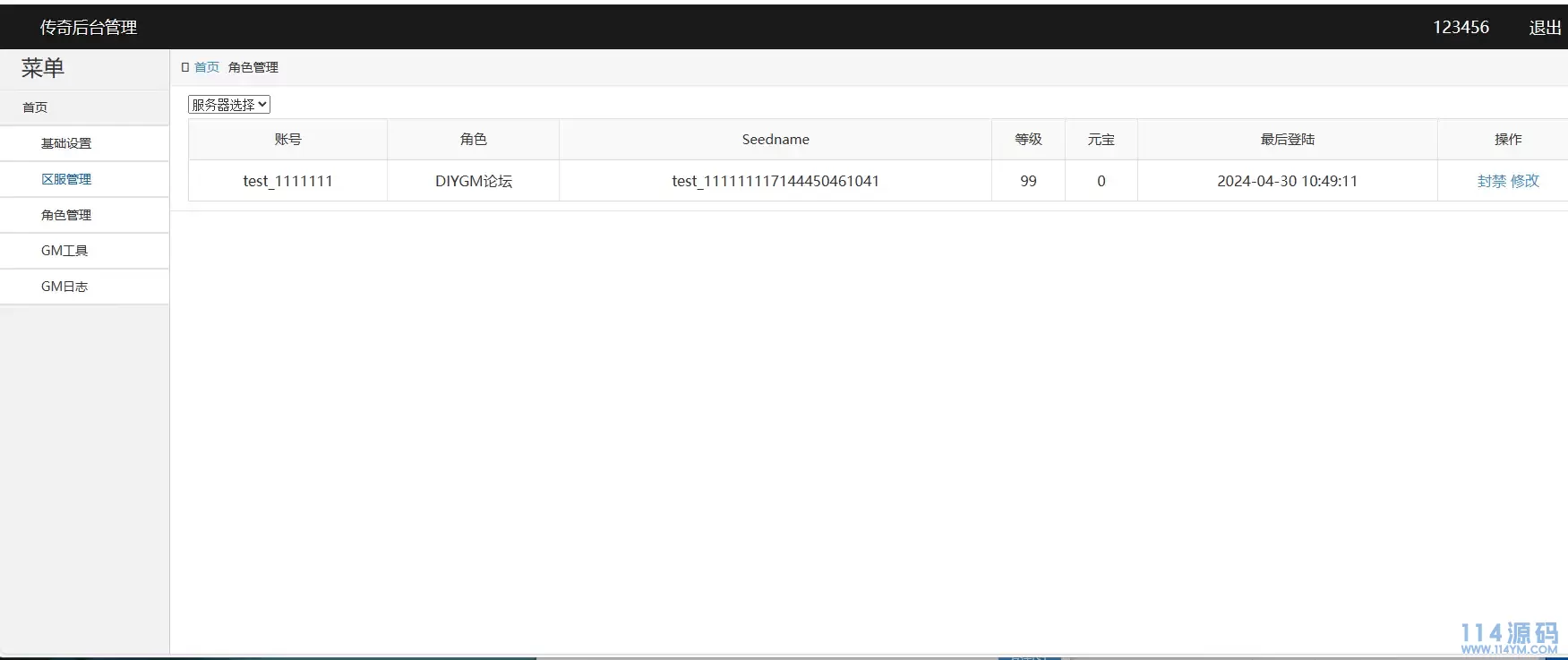This screenshot has width=1568, height=660.
Task: Click the 等级 column header
Action: [1028, 140]
